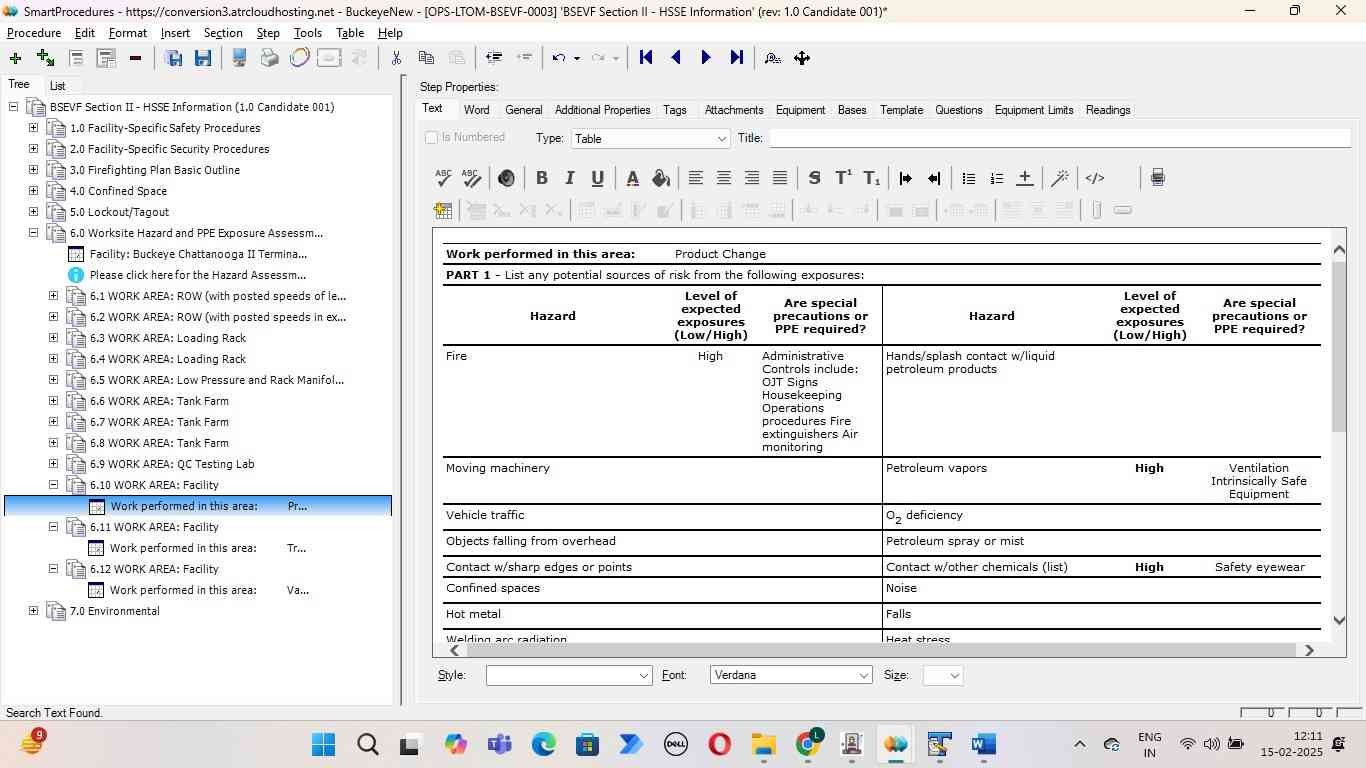Image resolution: width=1366 pixels, height=768 pixels.
Task: Click the next step blue right arrow
Action: coord(706,58)
